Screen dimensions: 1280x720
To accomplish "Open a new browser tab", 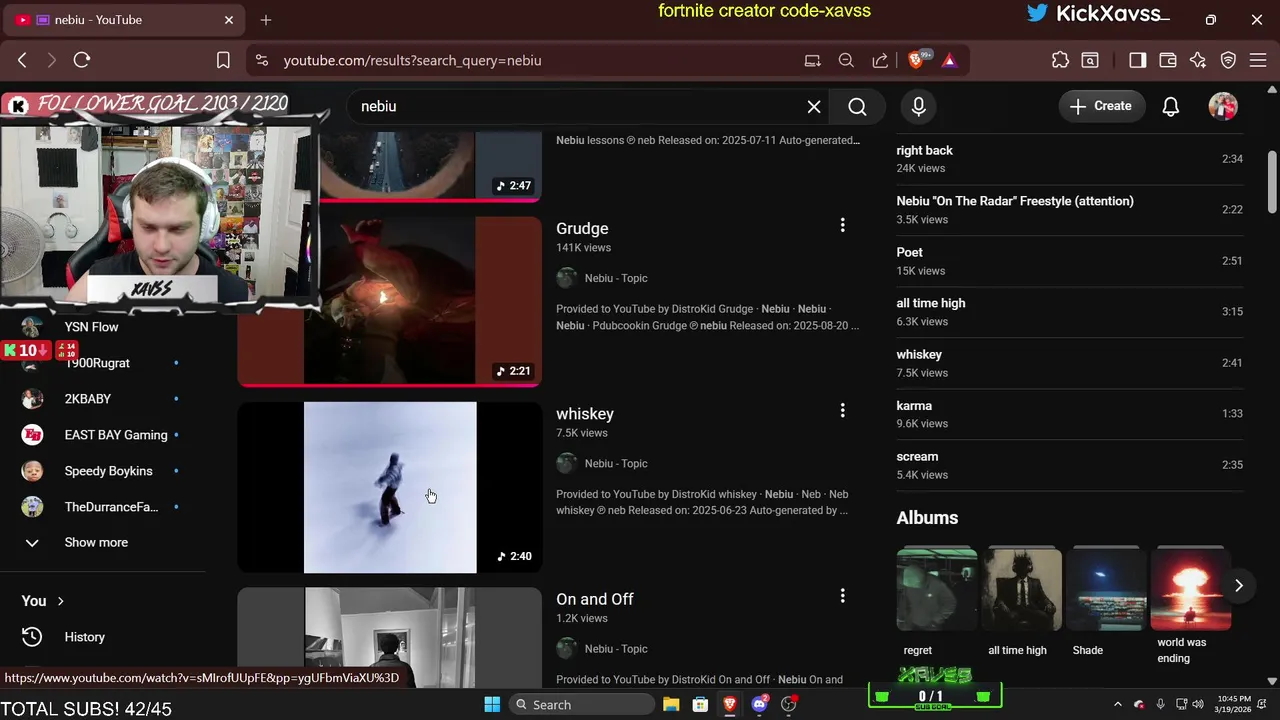I will pos(266,20).
